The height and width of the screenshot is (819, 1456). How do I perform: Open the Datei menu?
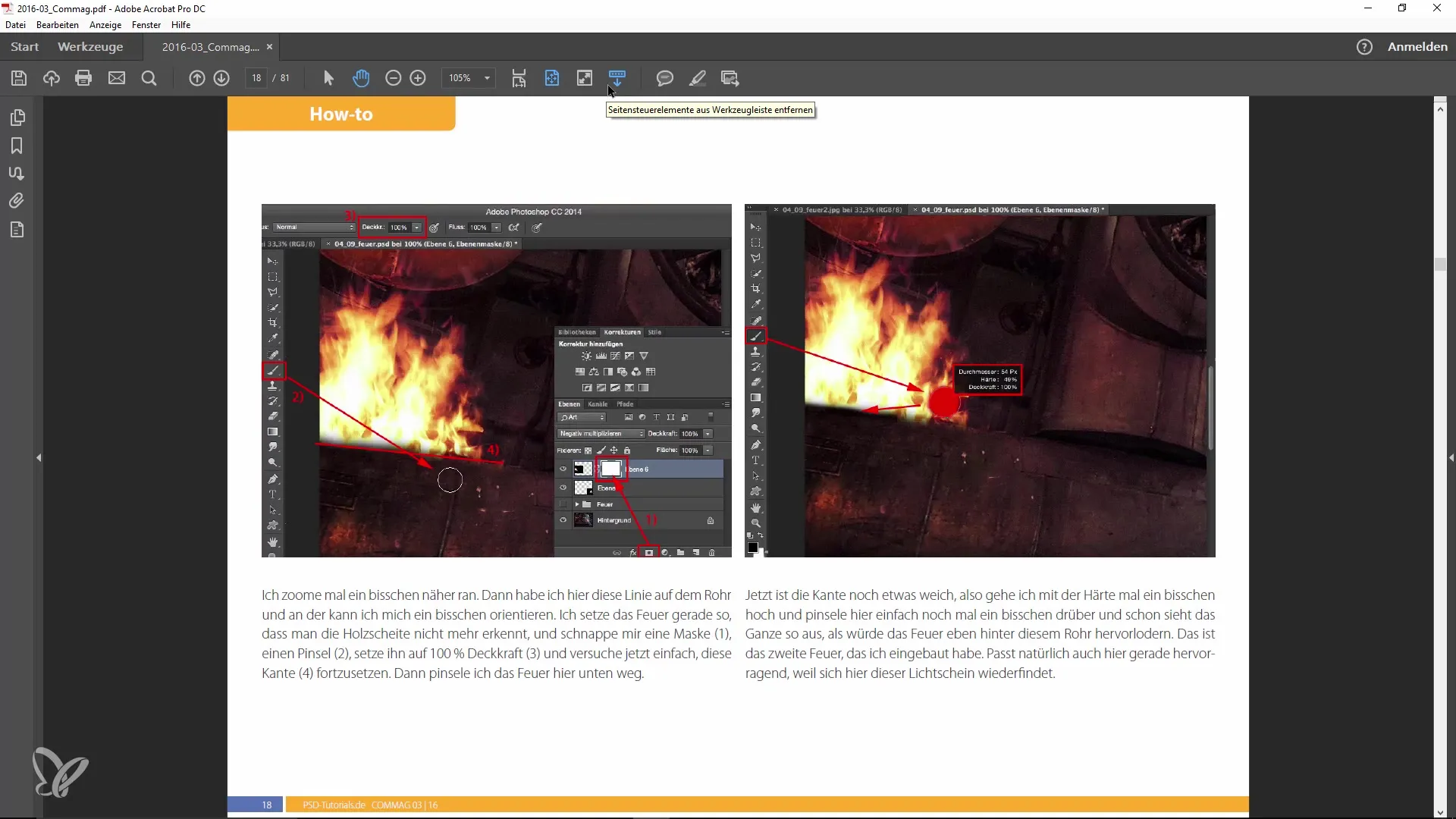pos(15,25)
